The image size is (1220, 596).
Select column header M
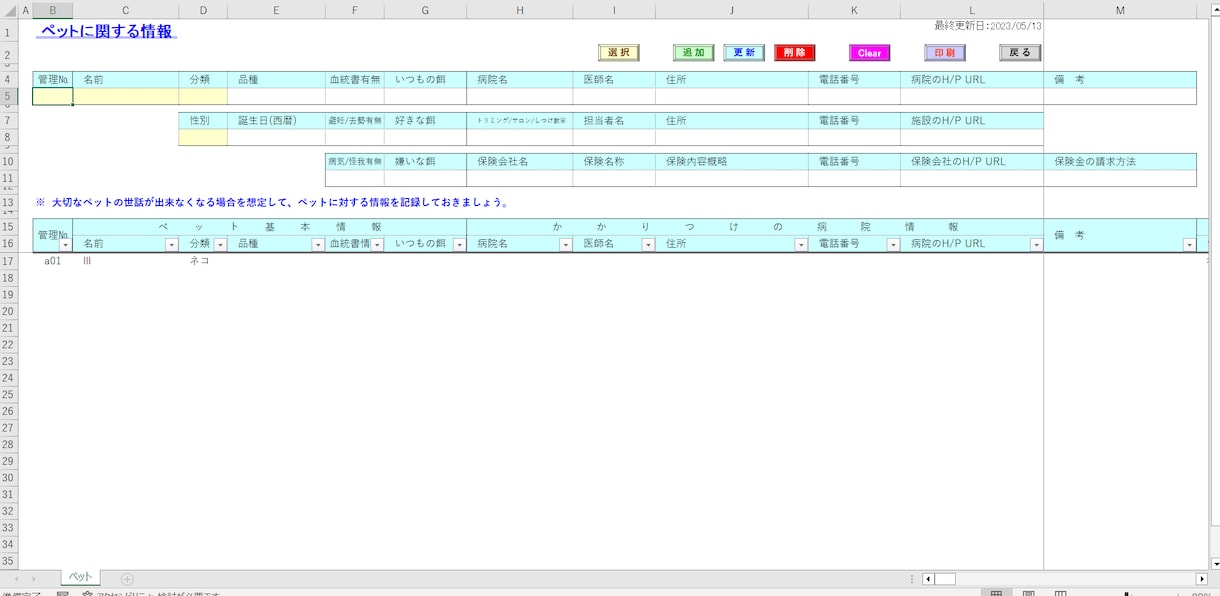click(1120, 10)
